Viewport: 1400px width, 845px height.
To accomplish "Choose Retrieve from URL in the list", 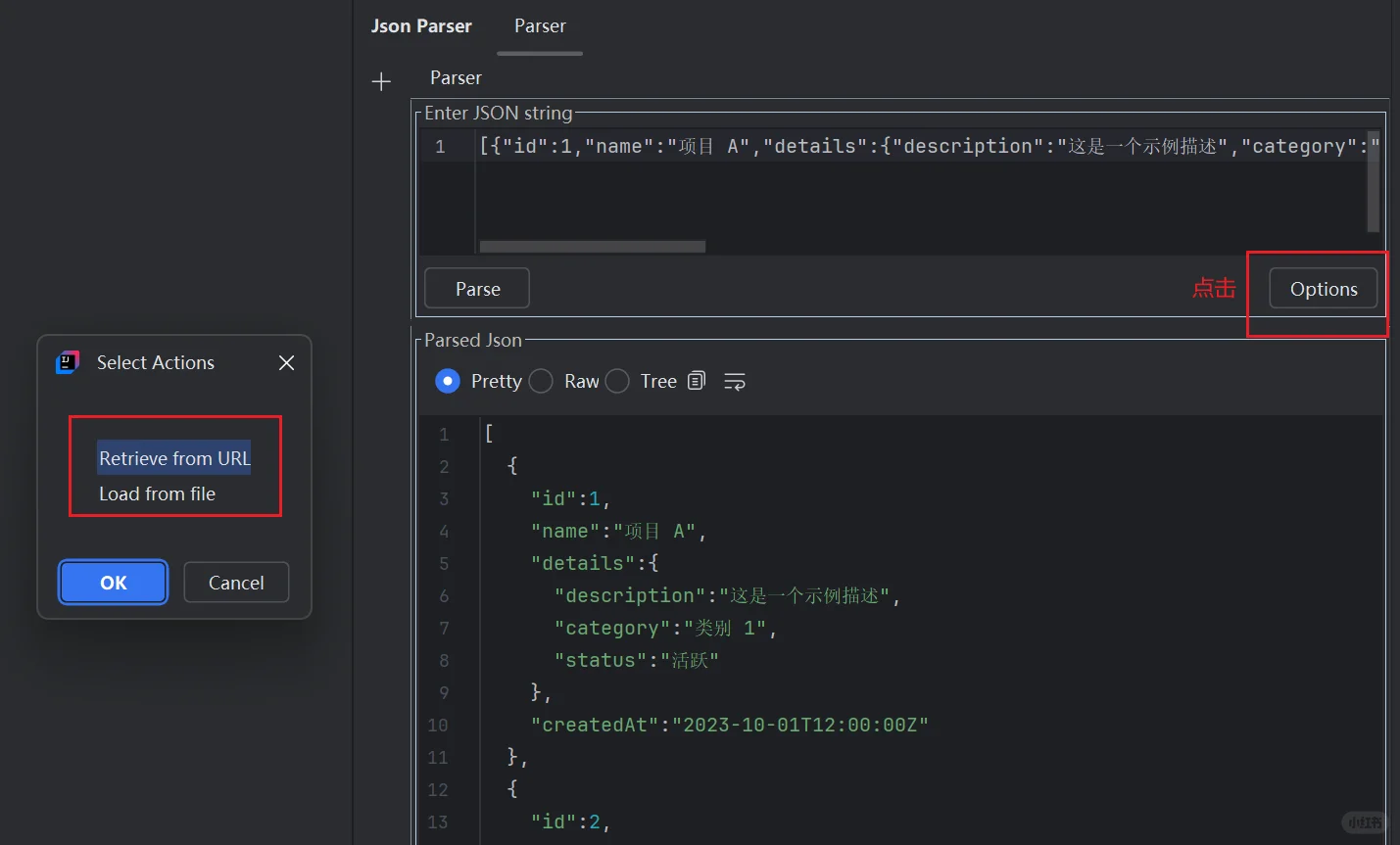I will coord(174,458).
